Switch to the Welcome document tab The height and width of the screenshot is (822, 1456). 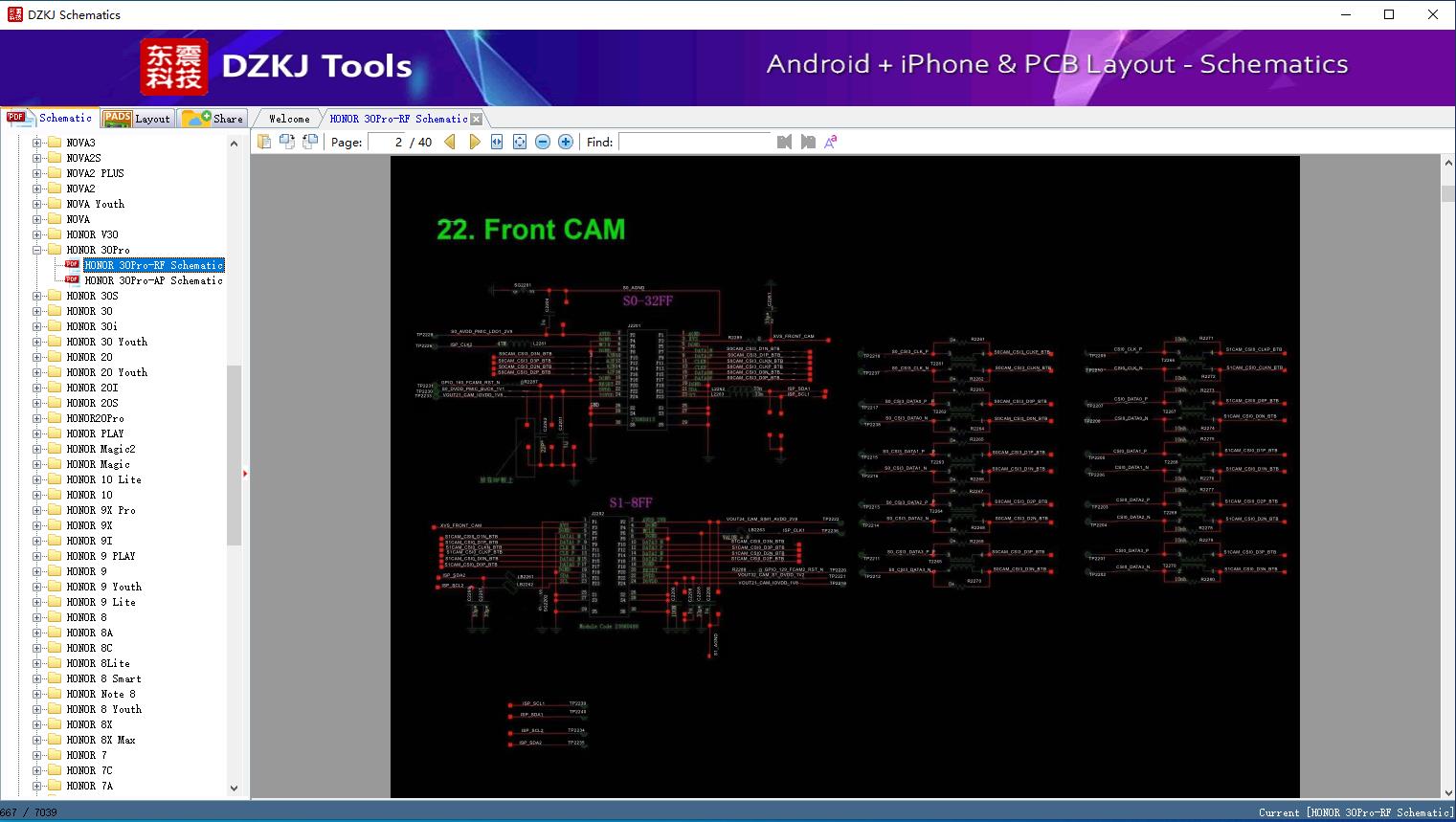click(289, 119)
